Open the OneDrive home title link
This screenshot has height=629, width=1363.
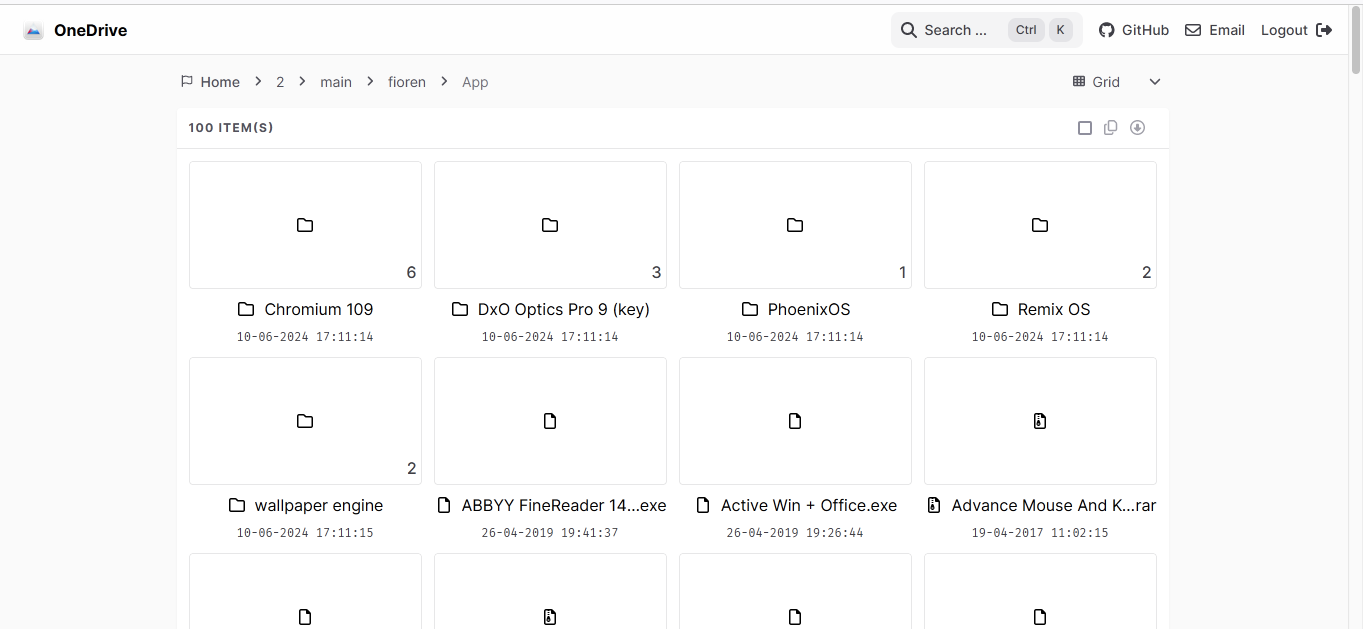tap(90, 31)
